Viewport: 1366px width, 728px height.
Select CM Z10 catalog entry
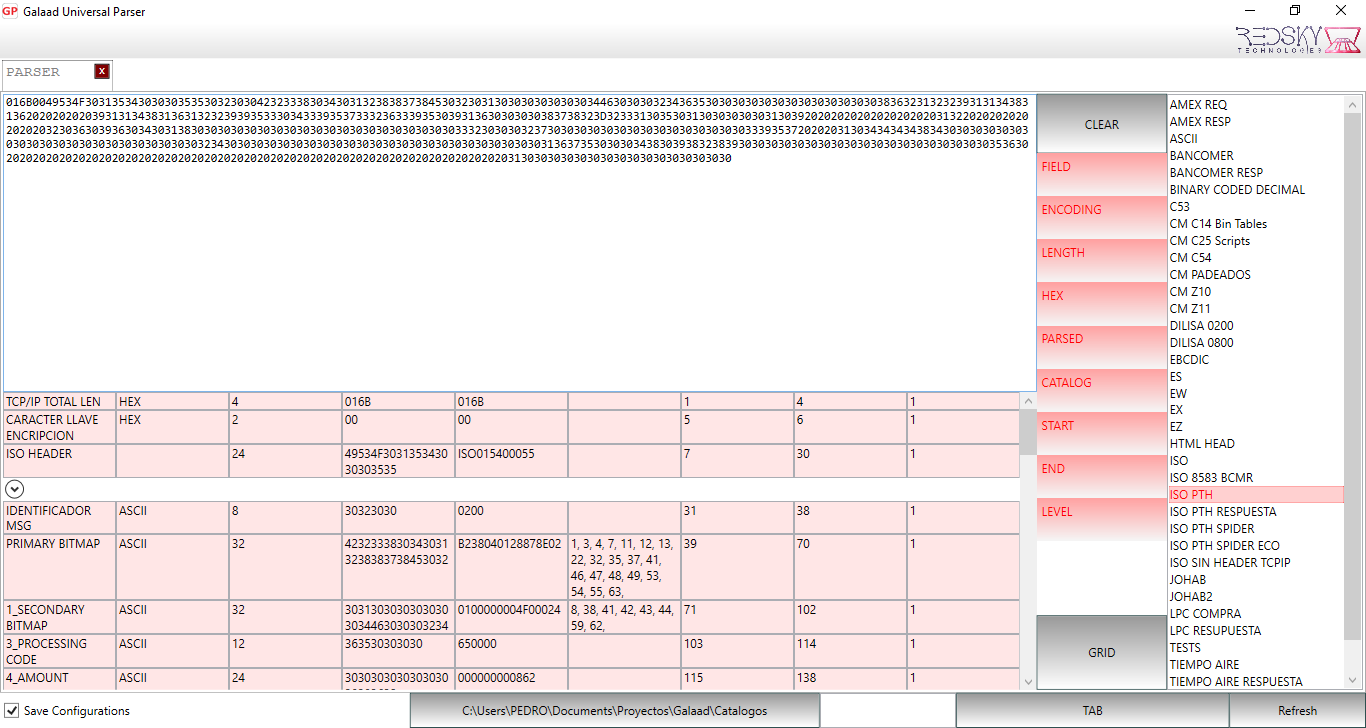click(1190, 292)
